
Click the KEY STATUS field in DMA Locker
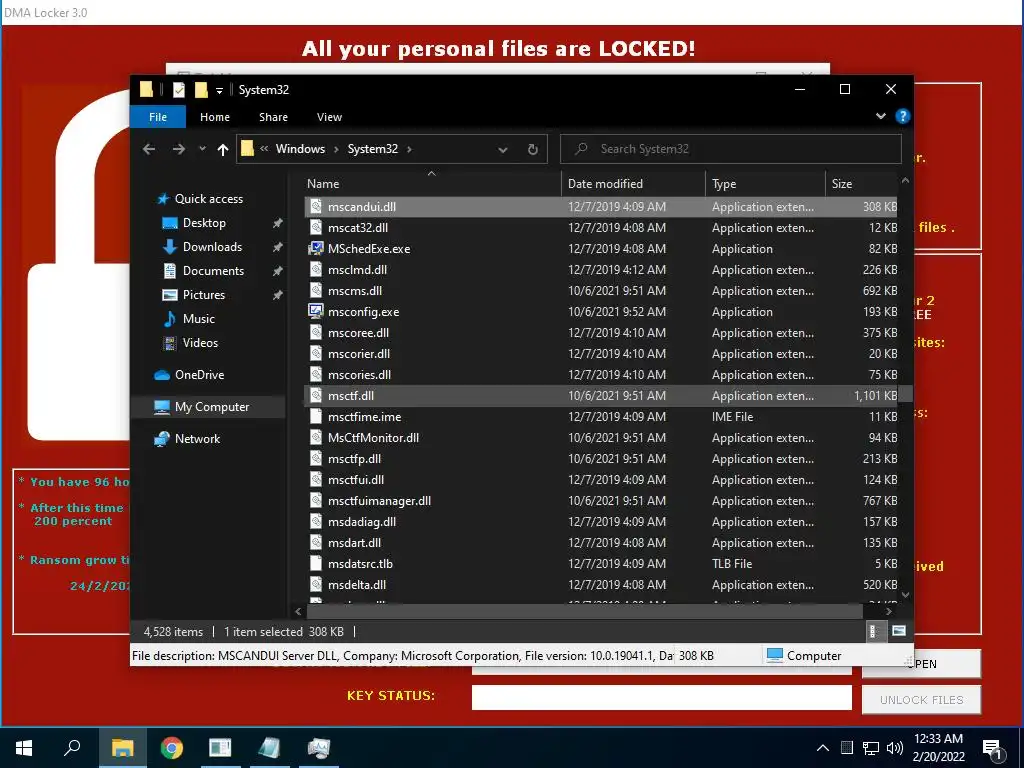662,697
